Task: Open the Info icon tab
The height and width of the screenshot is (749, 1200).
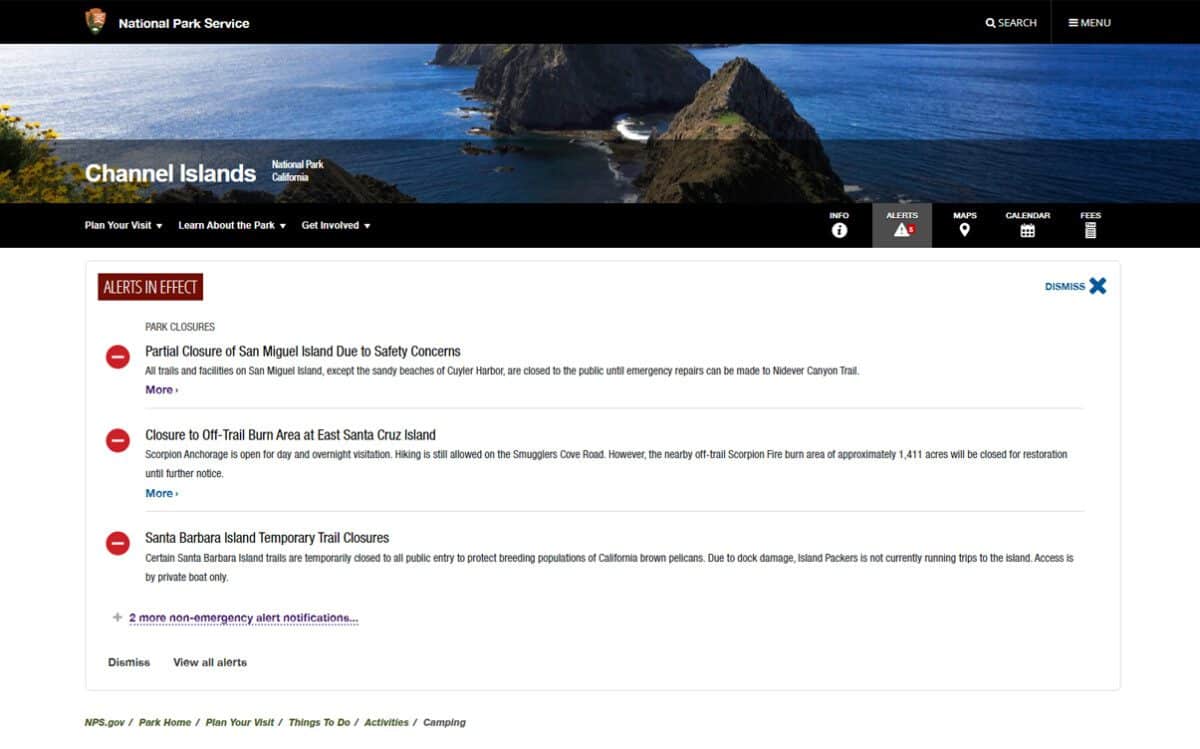Action: click(x=839, y=225)
